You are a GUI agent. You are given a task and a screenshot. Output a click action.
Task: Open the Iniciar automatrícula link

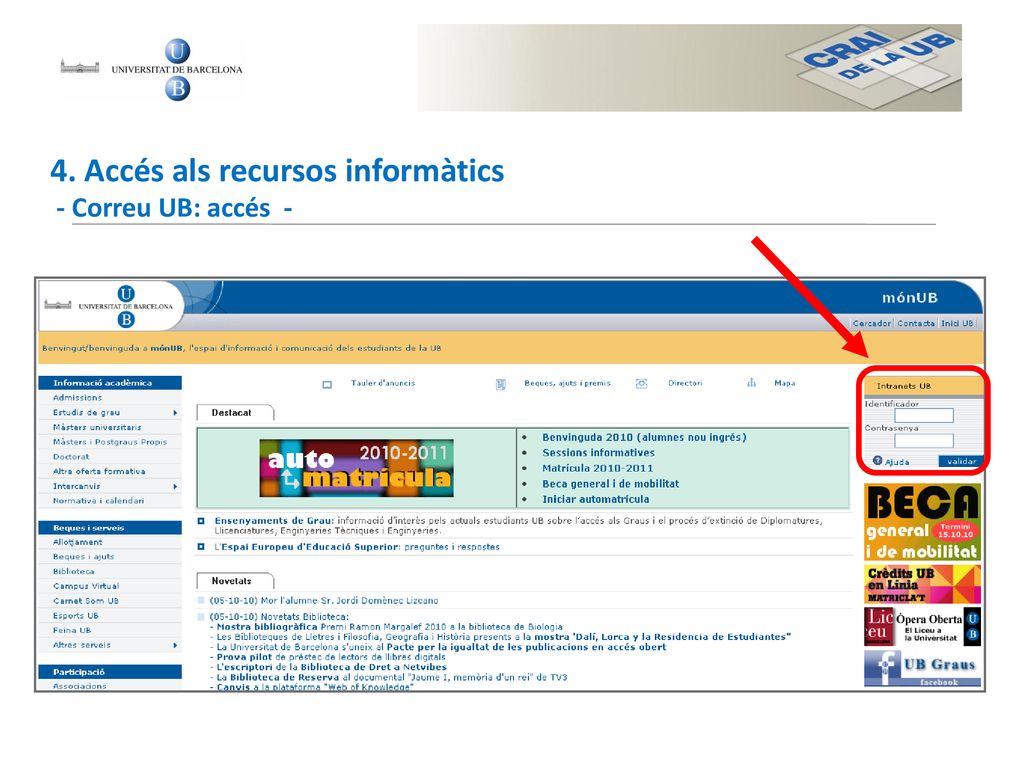pos(596,499)
